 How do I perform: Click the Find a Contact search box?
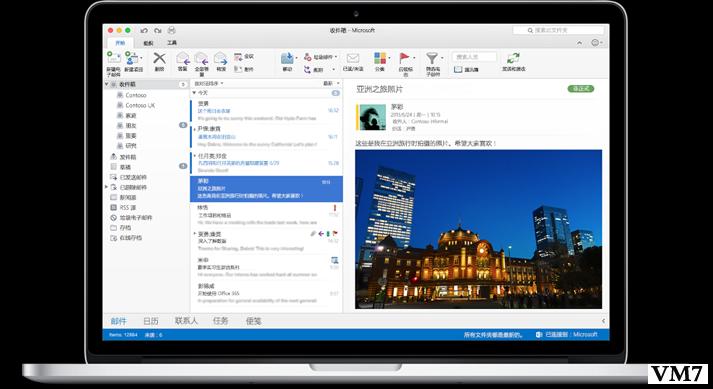pyautogui.click(x=474, y=57)
